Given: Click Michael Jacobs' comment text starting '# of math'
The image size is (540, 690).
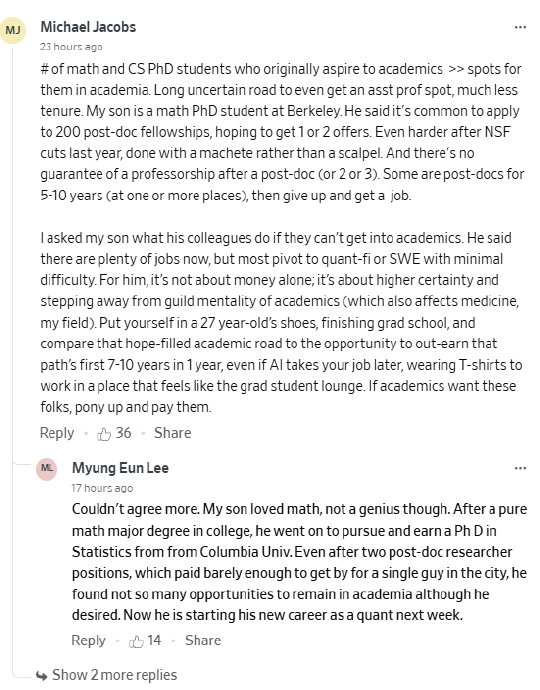Looking at the screenshot, I should 282,238.
